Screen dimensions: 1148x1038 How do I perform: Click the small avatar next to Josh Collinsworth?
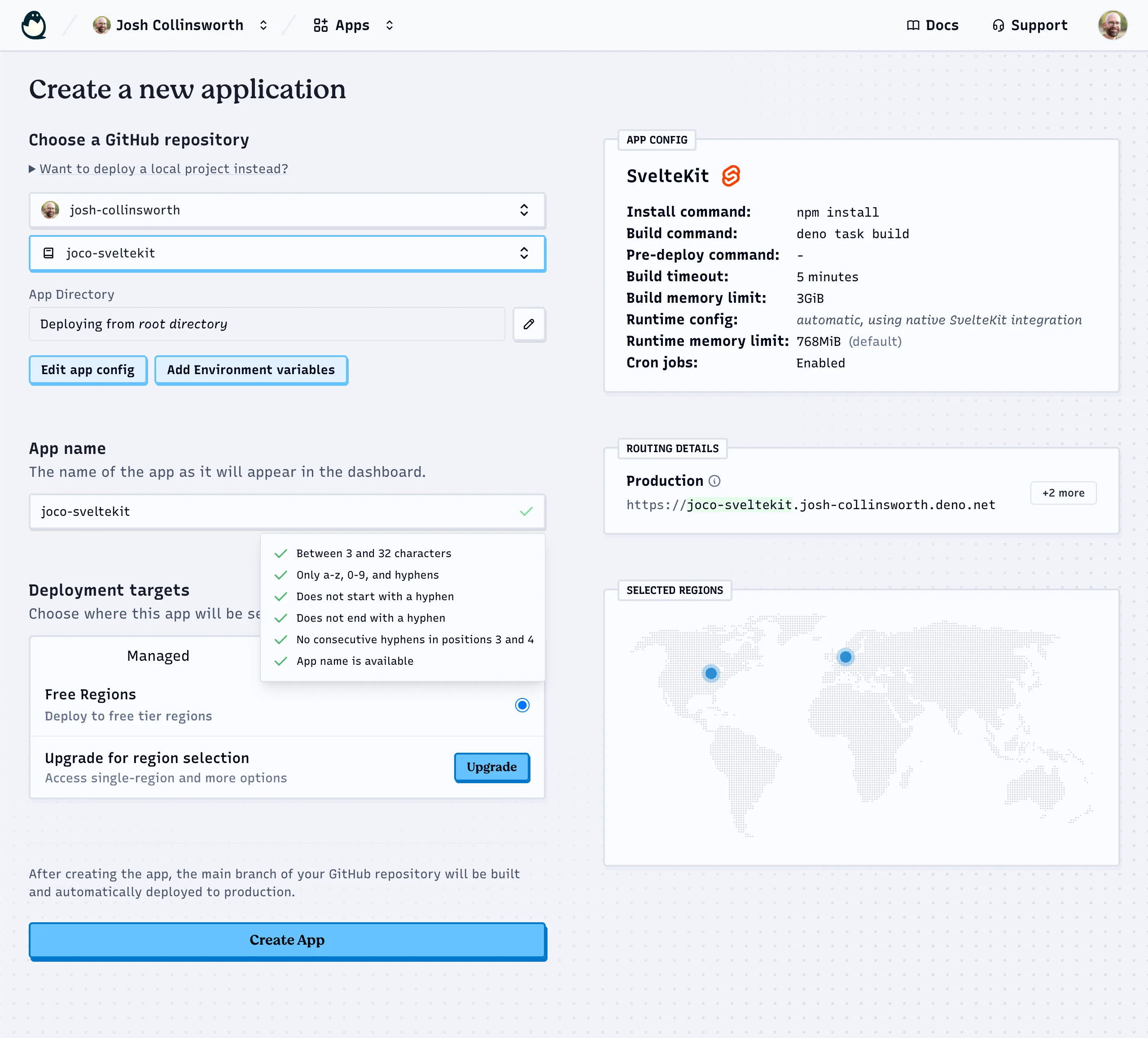[101, 26]
